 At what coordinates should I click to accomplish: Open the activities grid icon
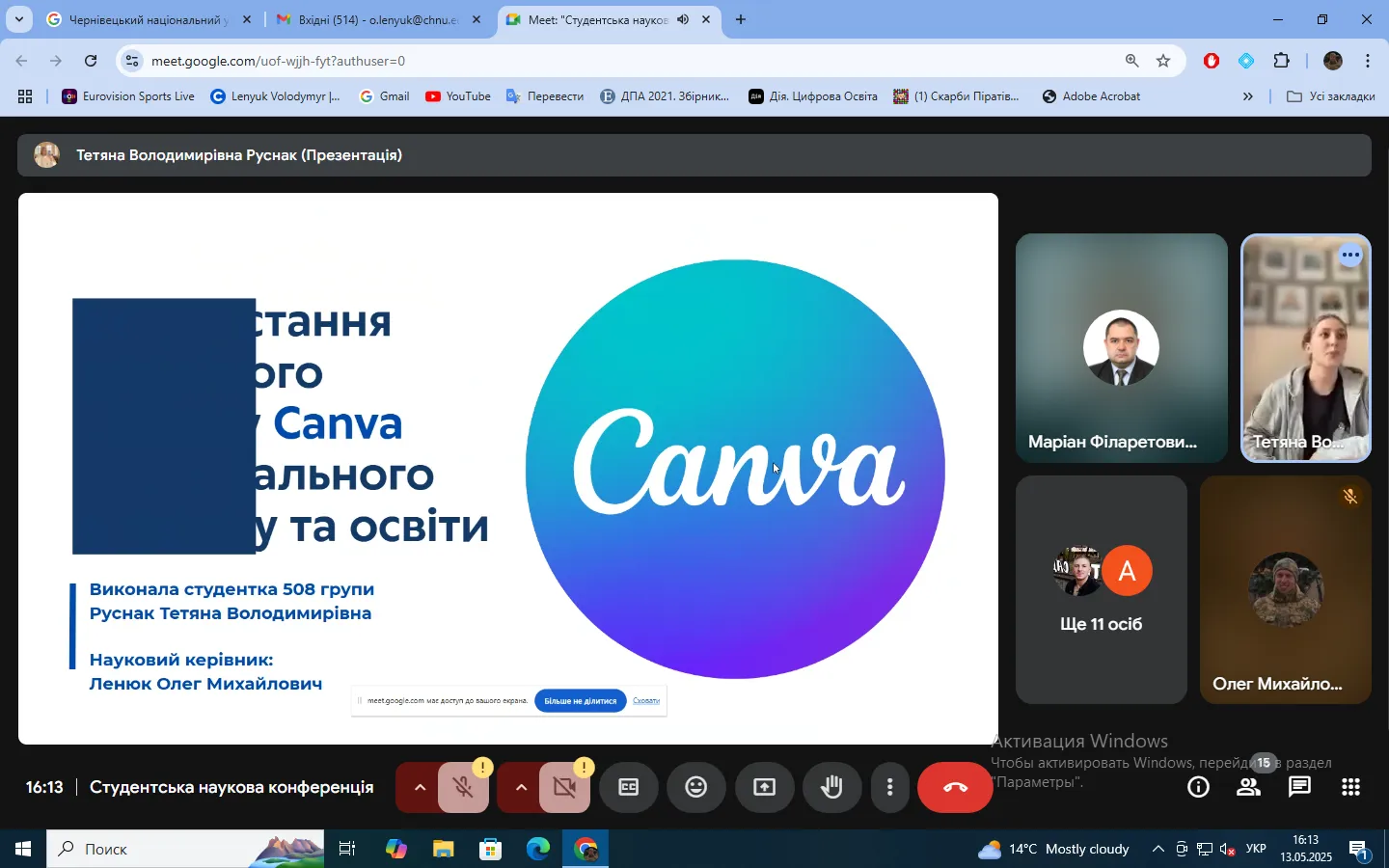pos(1350,788)
